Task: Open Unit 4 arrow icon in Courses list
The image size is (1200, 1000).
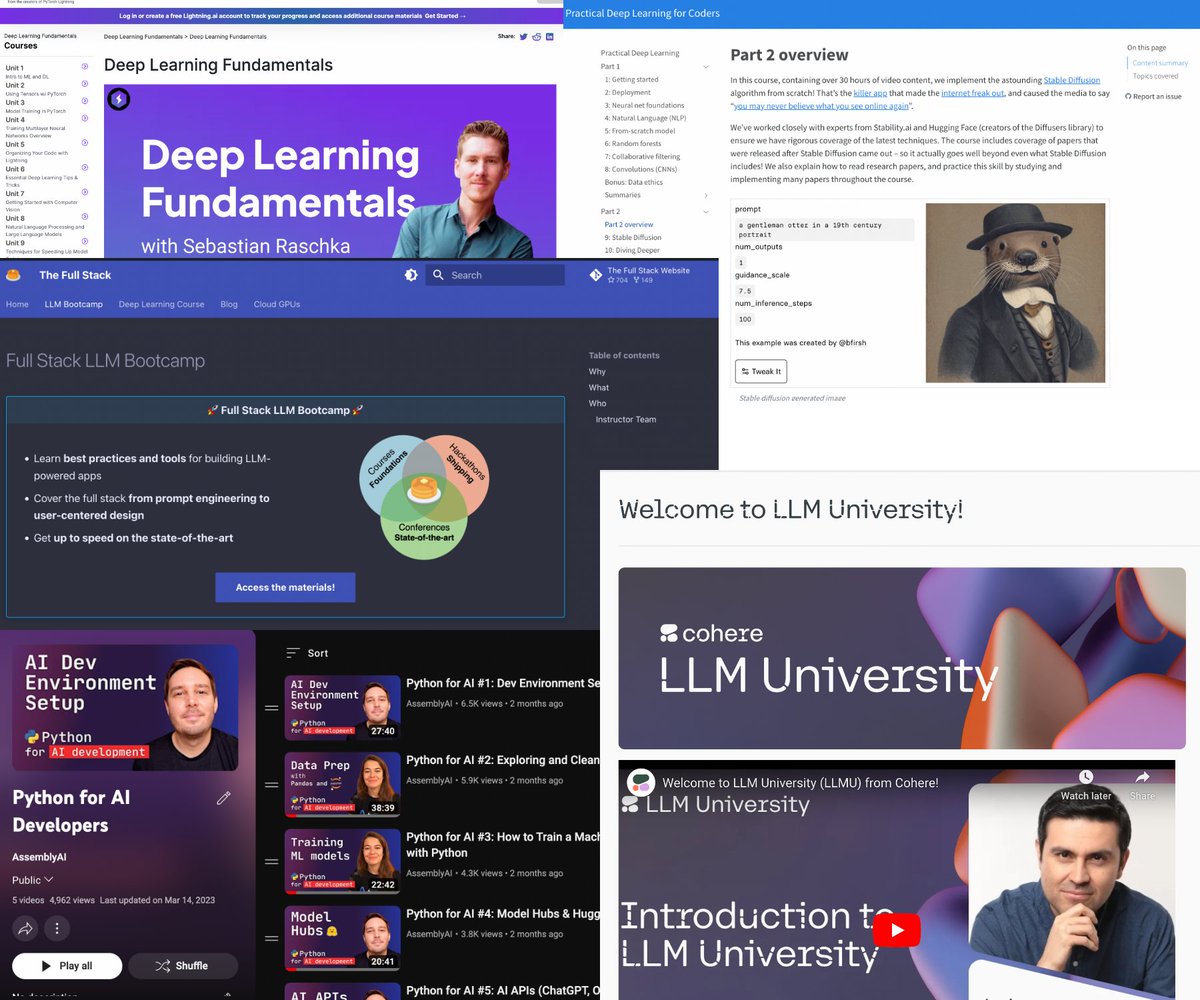Action: pos(85,120)
